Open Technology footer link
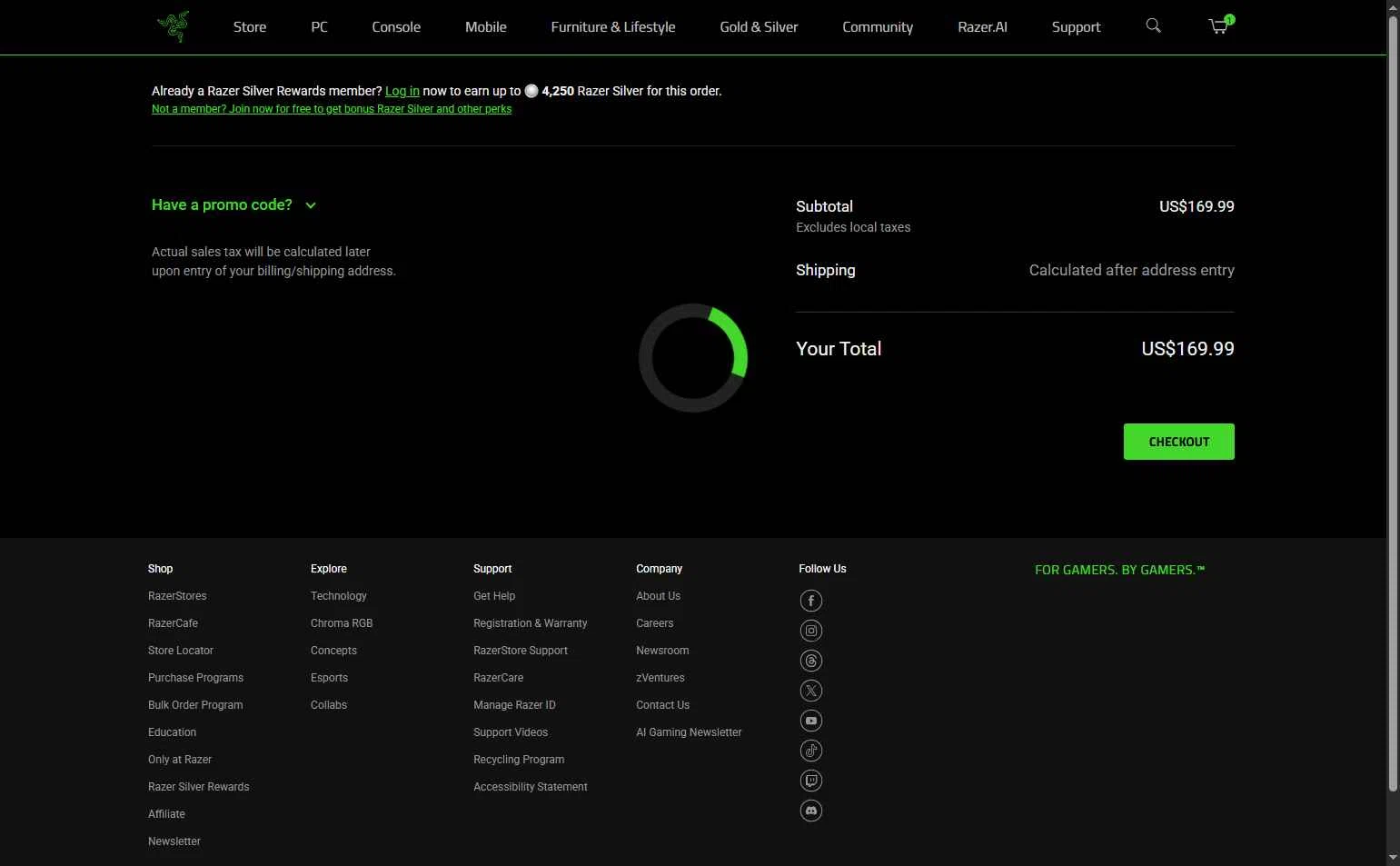The image size is (1400, 866). 339,596
